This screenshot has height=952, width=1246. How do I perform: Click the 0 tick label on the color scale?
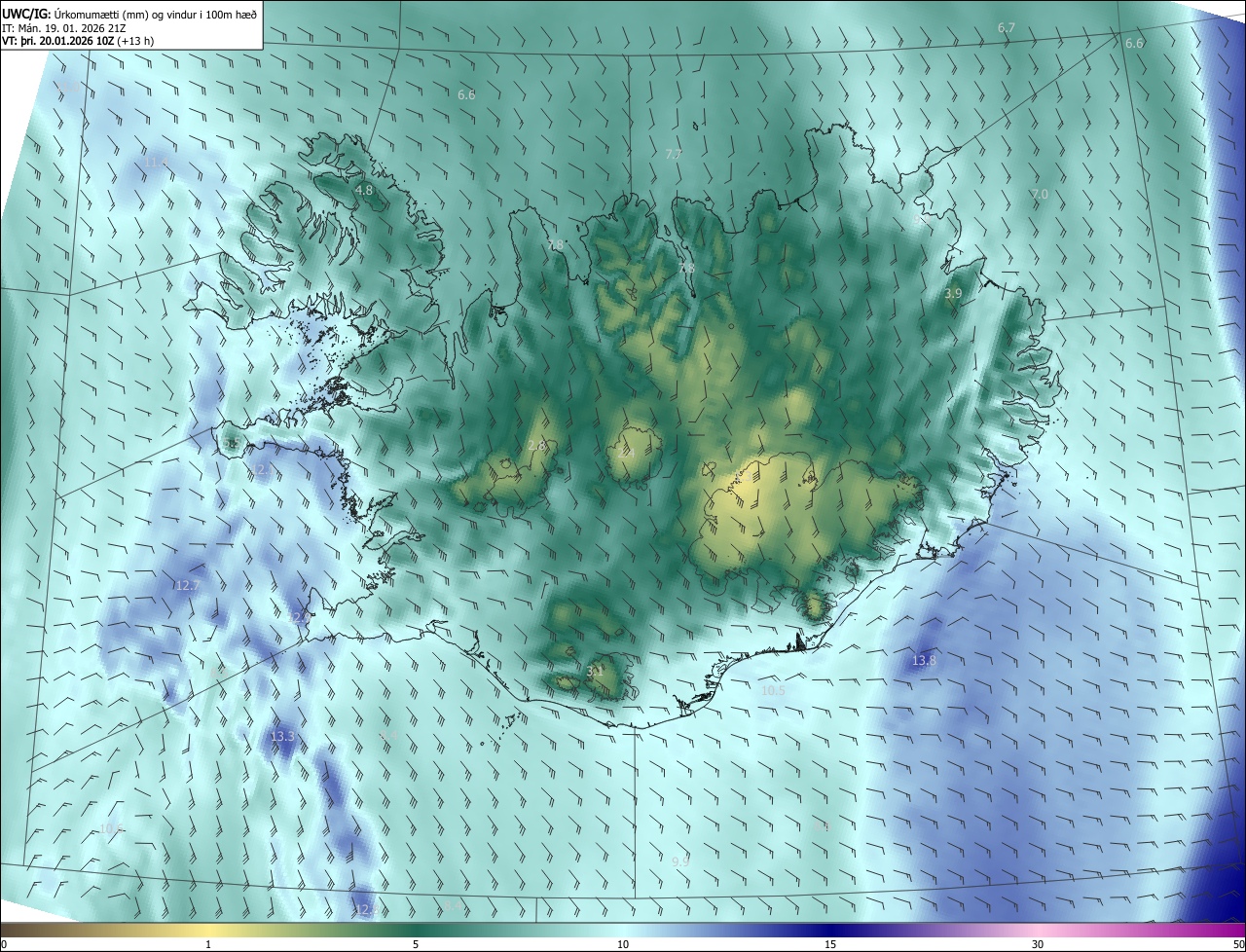pyautogui.click(x=4, y=944)
